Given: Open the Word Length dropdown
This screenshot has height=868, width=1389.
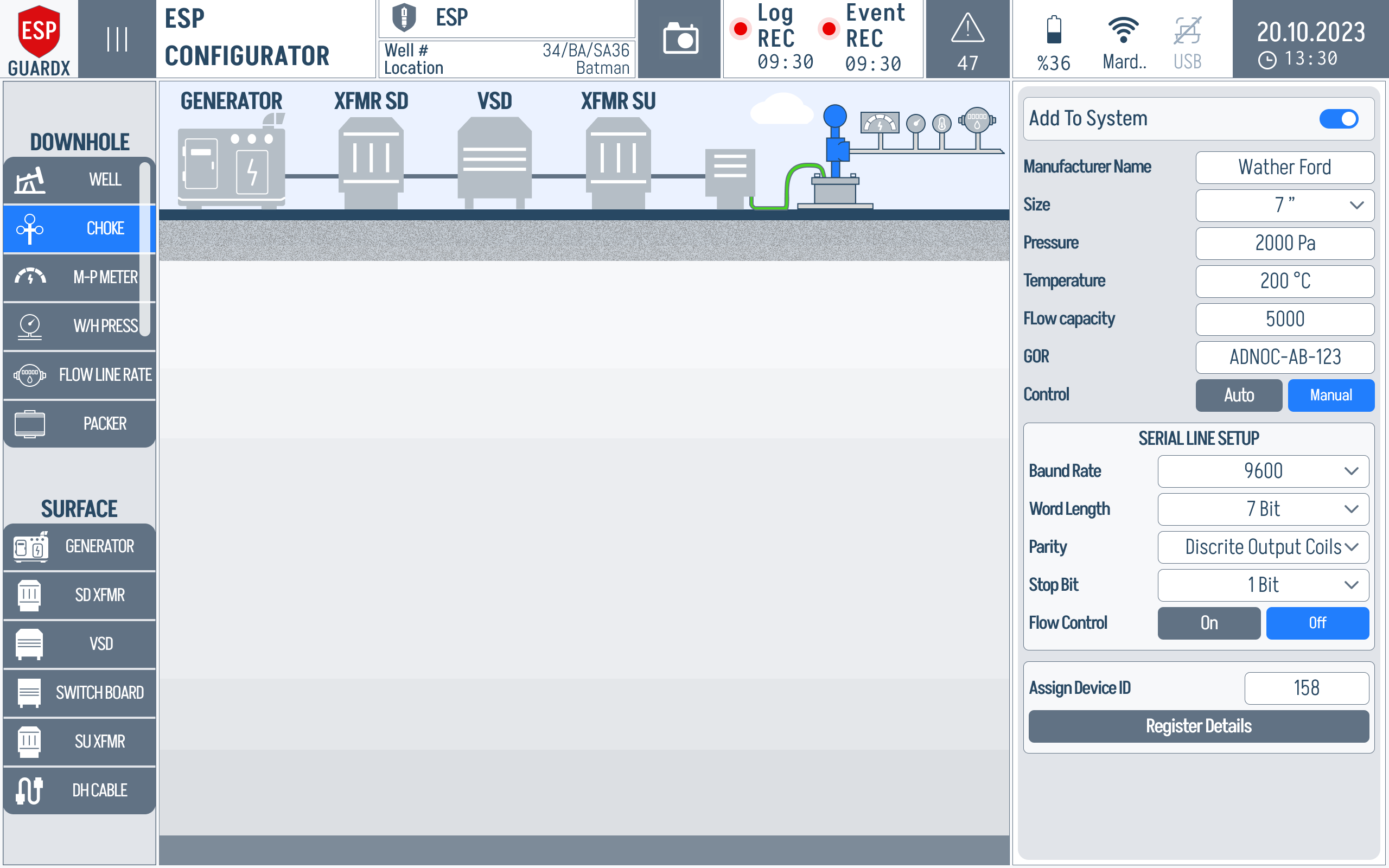Looking at the screenshot, I should [x=1263, y=509].
